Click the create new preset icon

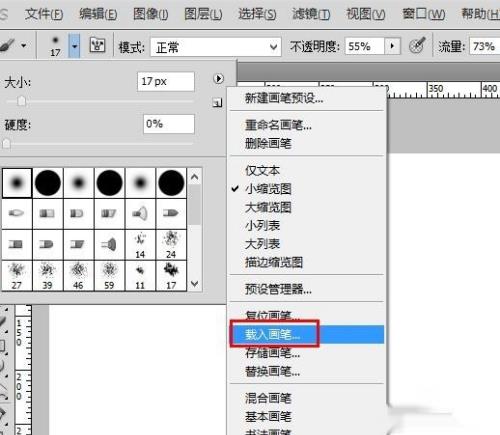pos(217,103)
